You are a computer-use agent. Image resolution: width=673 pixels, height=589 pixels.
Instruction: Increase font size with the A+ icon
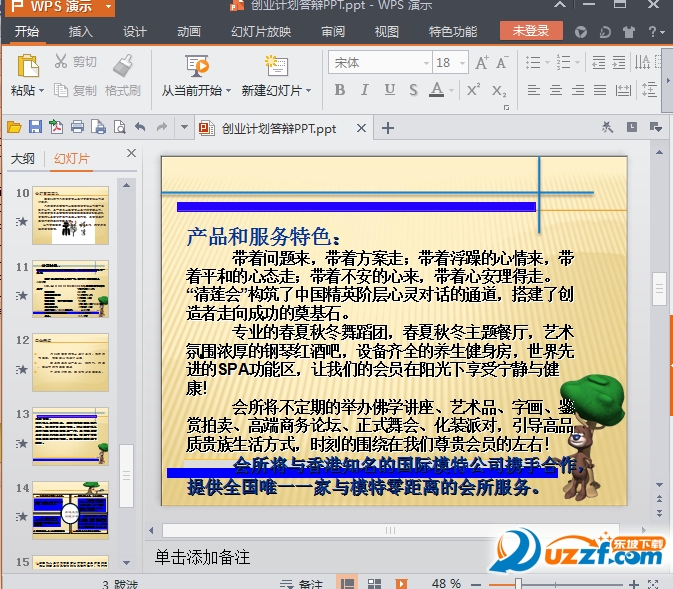481,63
